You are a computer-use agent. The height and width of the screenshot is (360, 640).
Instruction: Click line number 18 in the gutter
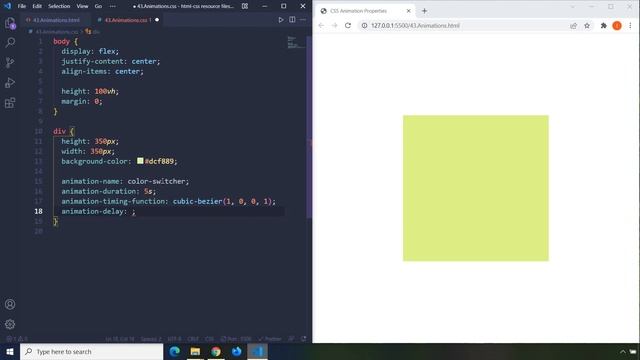pos(38,211)
